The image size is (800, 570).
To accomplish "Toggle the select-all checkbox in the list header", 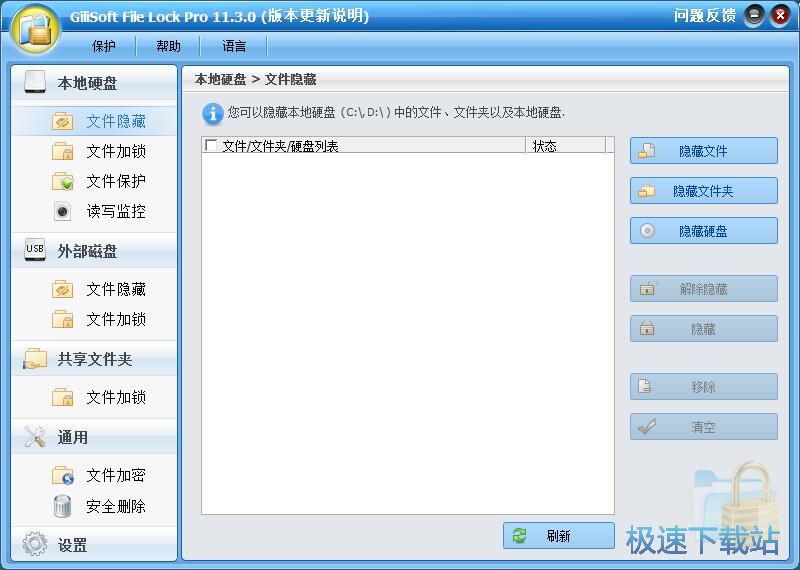I will (x=211, y=145).
